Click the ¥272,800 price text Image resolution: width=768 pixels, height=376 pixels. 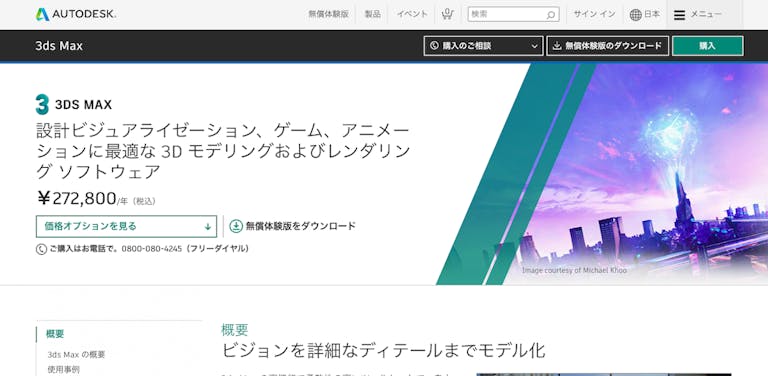(x=76, y=198)
